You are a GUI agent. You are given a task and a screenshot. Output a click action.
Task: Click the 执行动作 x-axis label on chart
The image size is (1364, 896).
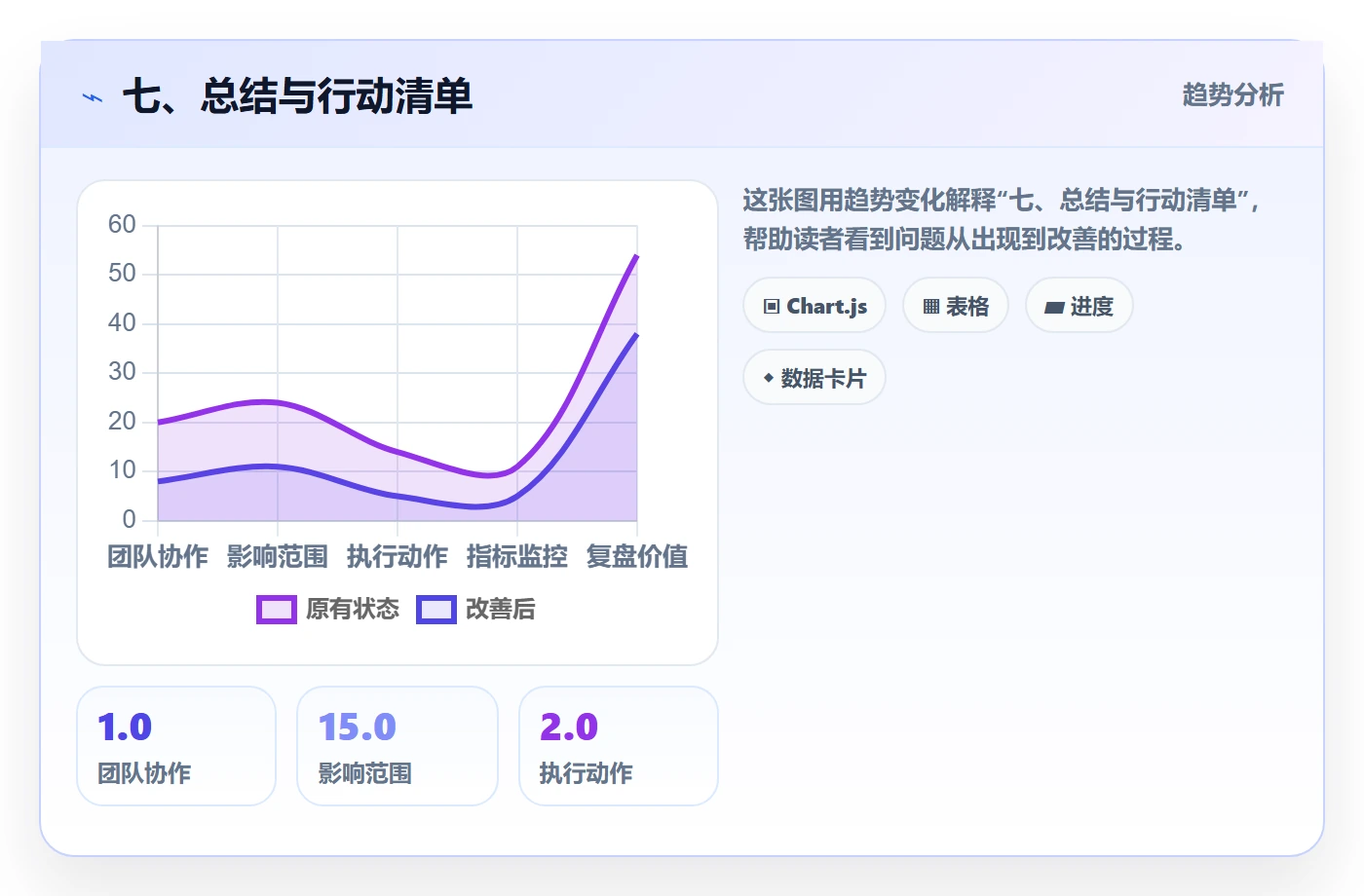(x=398, y=556)
